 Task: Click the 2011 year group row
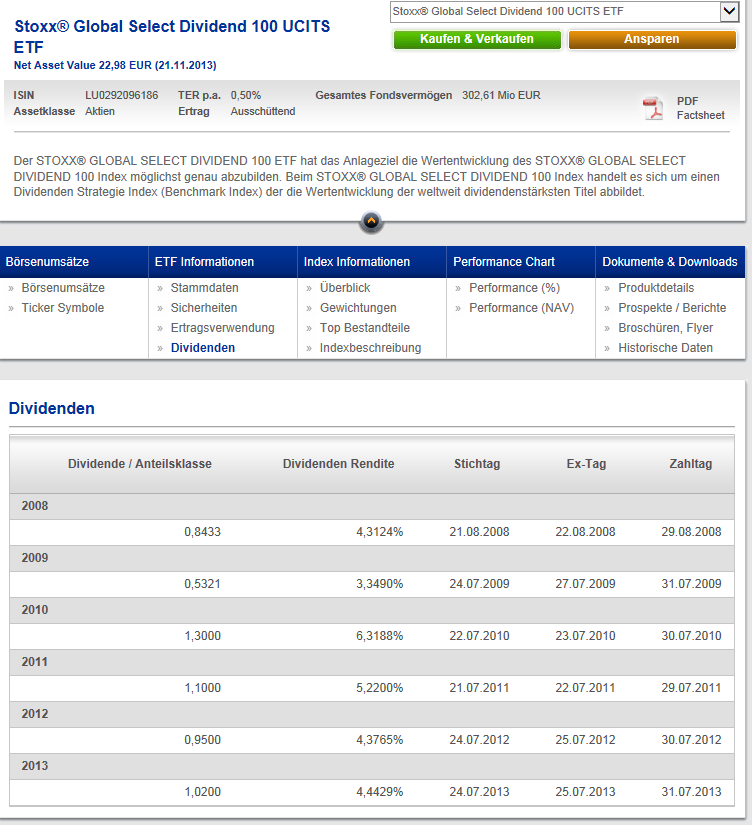(x=372, y=662)
